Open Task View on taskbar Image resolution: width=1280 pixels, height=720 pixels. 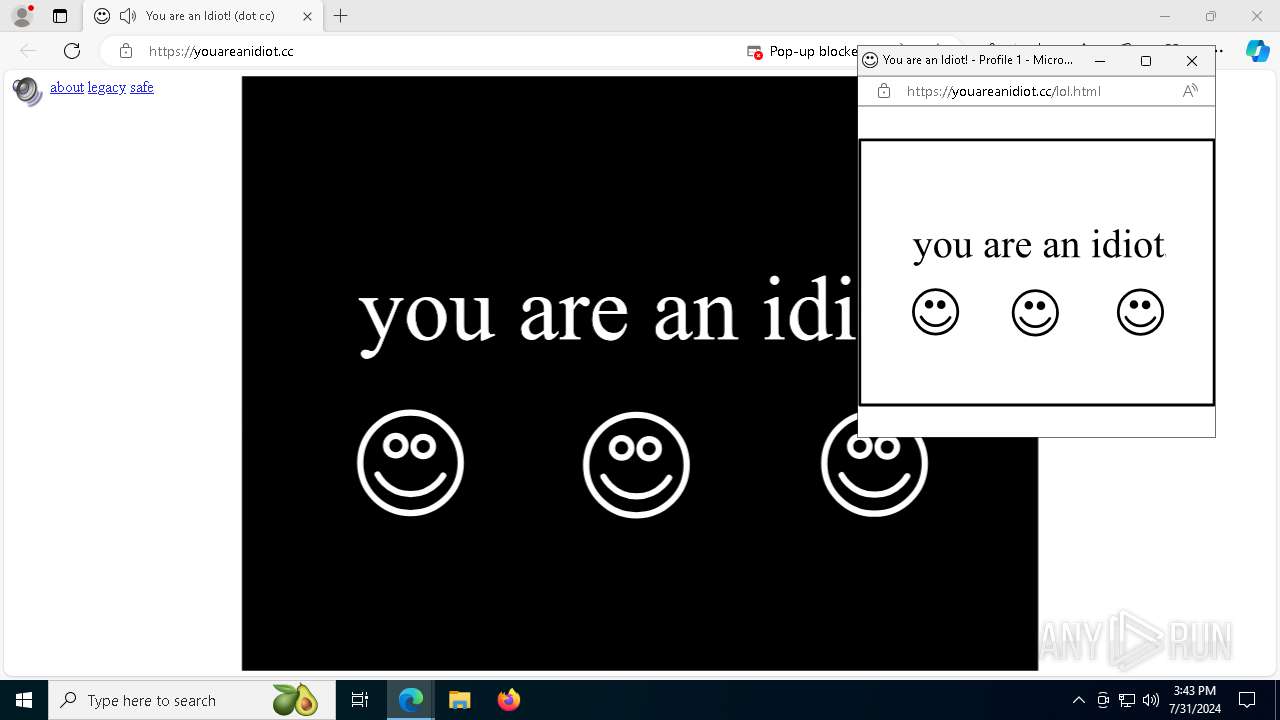coord(360,700)
